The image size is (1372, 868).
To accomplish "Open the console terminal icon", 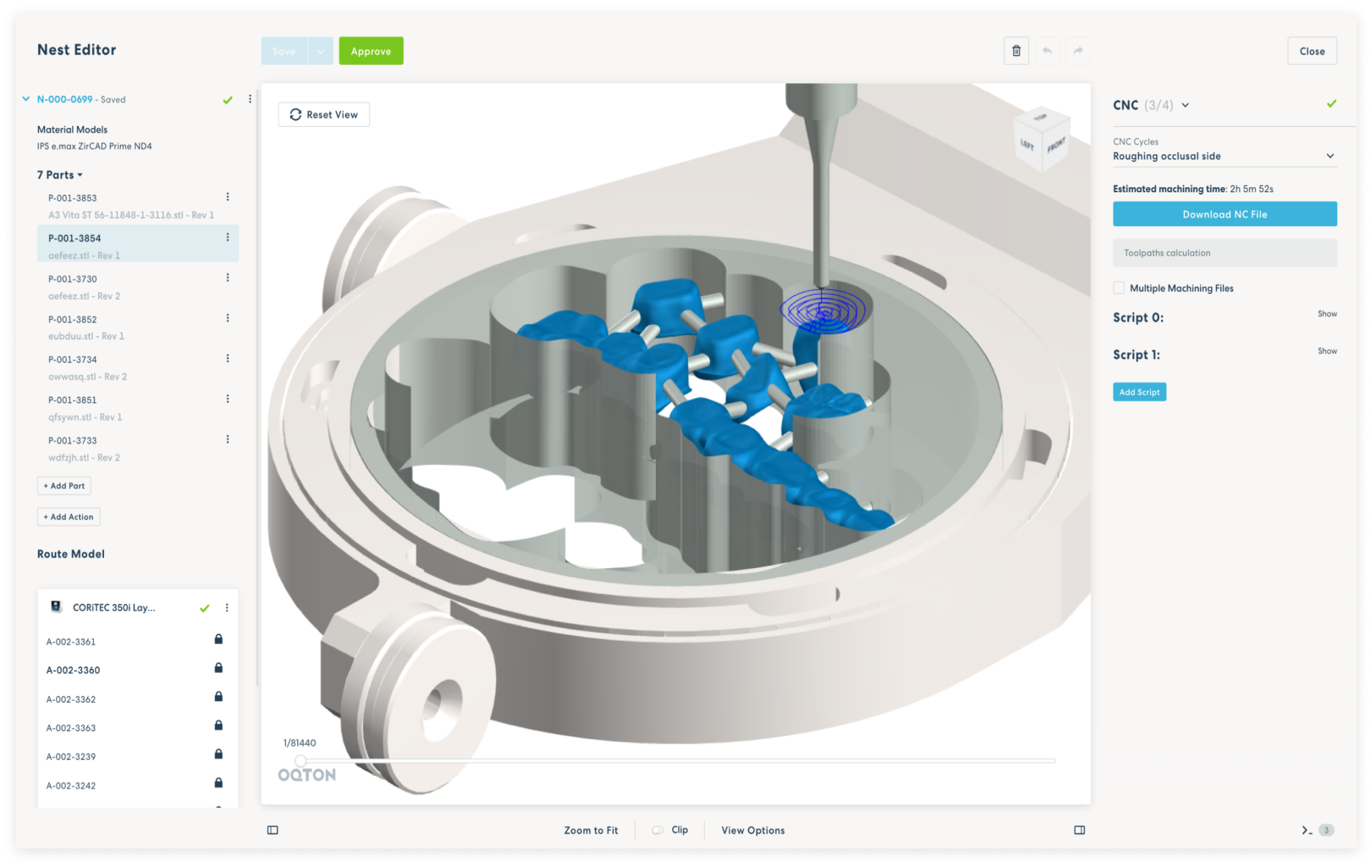I will click(x=1306, y=830).
